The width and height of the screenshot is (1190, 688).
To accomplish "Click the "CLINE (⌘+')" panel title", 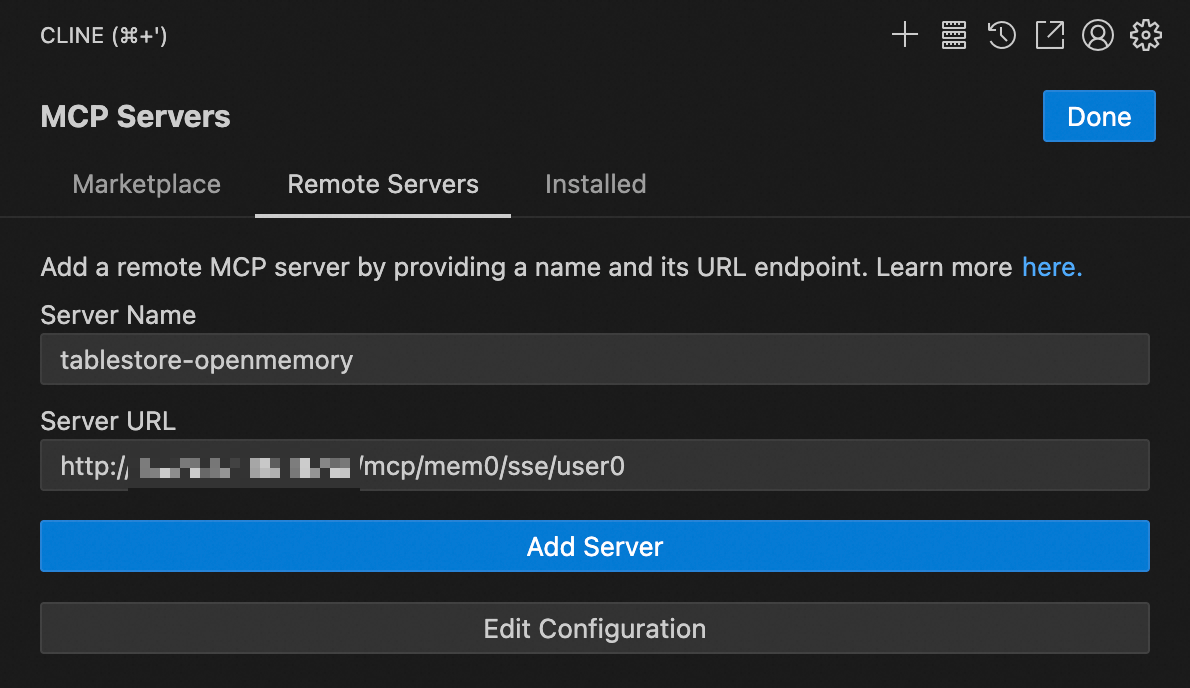I will point(103,36).
